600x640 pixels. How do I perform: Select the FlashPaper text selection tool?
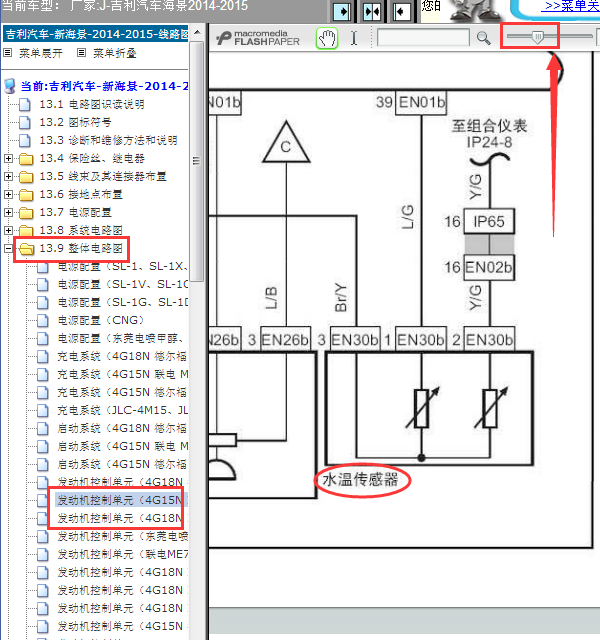point(354,38)
